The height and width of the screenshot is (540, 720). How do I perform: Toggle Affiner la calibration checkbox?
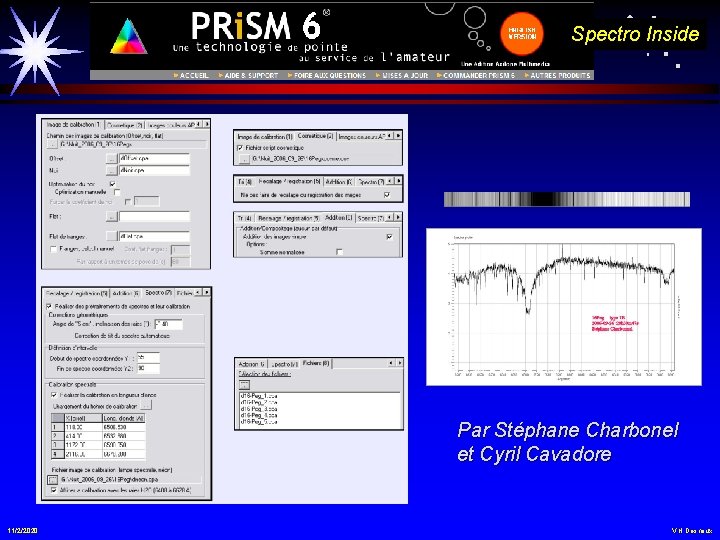tap(54, 490)
